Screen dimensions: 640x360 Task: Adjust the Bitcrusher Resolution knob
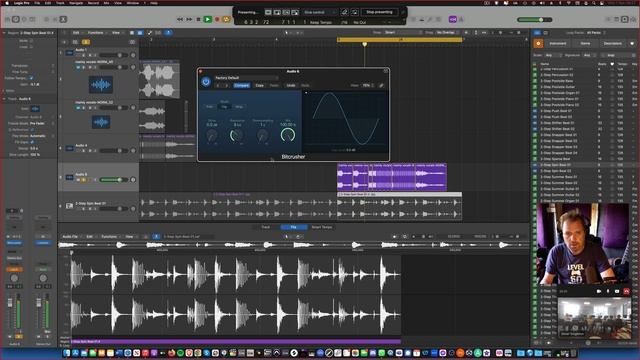pyautogui.click(x=237, y=135)
